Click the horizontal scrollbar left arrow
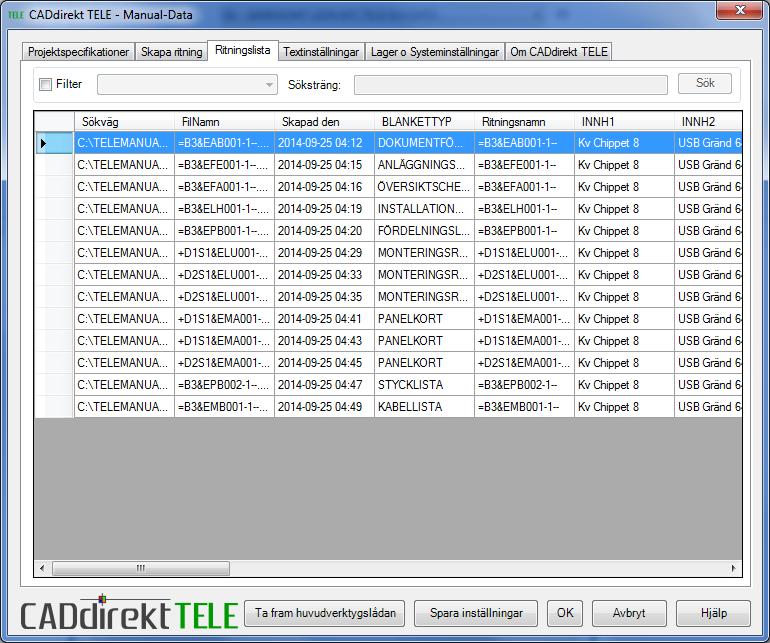 pos(42,568)
